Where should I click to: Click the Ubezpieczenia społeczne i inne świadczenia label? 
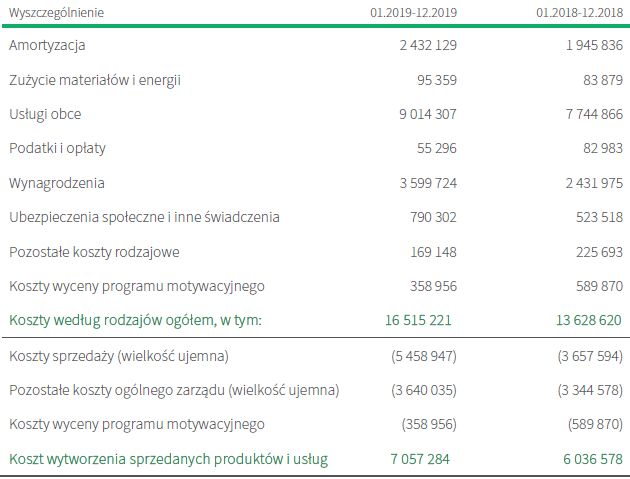pos(144,217)
